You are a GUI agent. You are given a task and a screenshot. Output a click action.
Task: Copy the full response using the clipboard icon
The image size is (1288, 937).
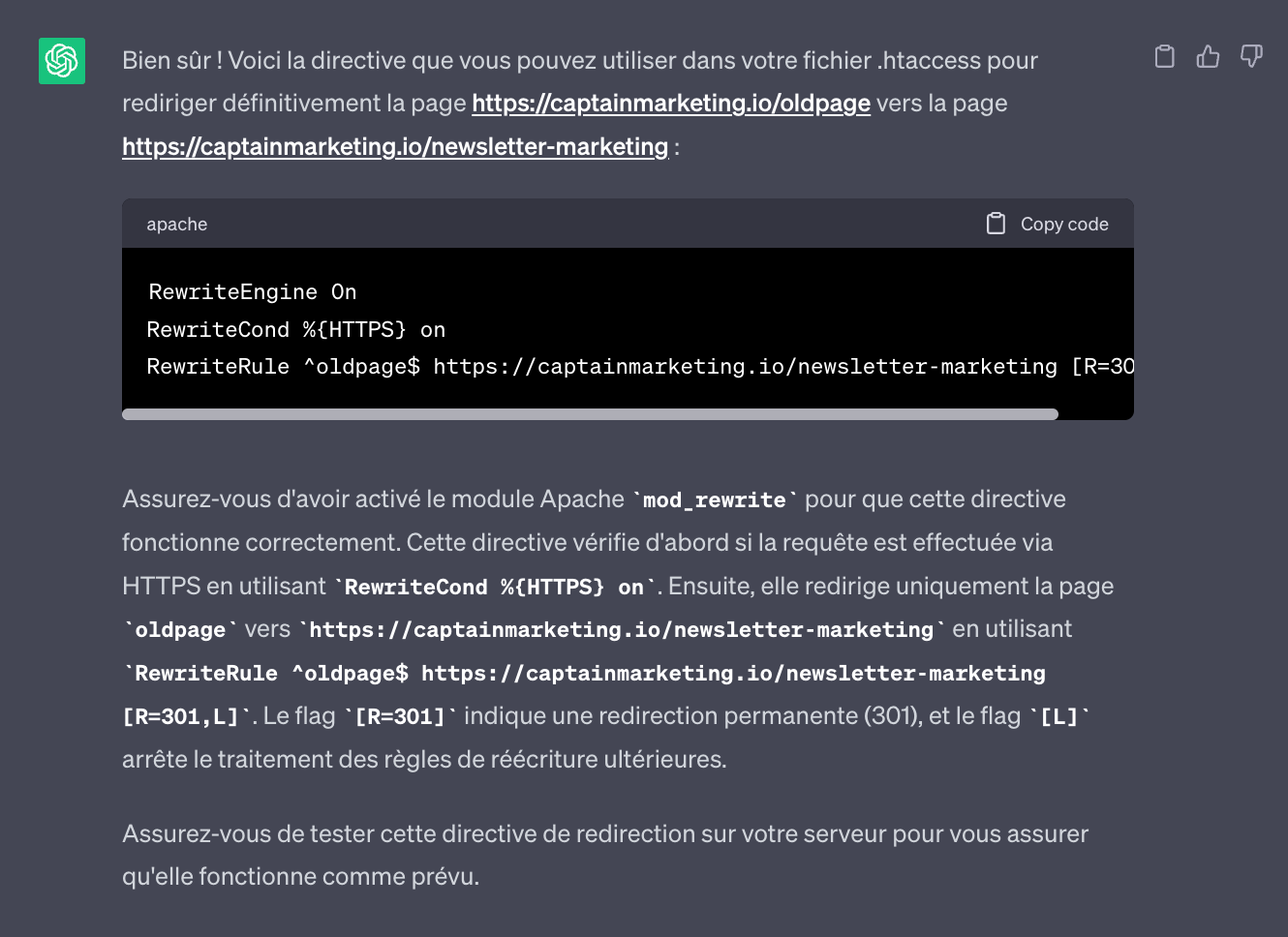1164,56
